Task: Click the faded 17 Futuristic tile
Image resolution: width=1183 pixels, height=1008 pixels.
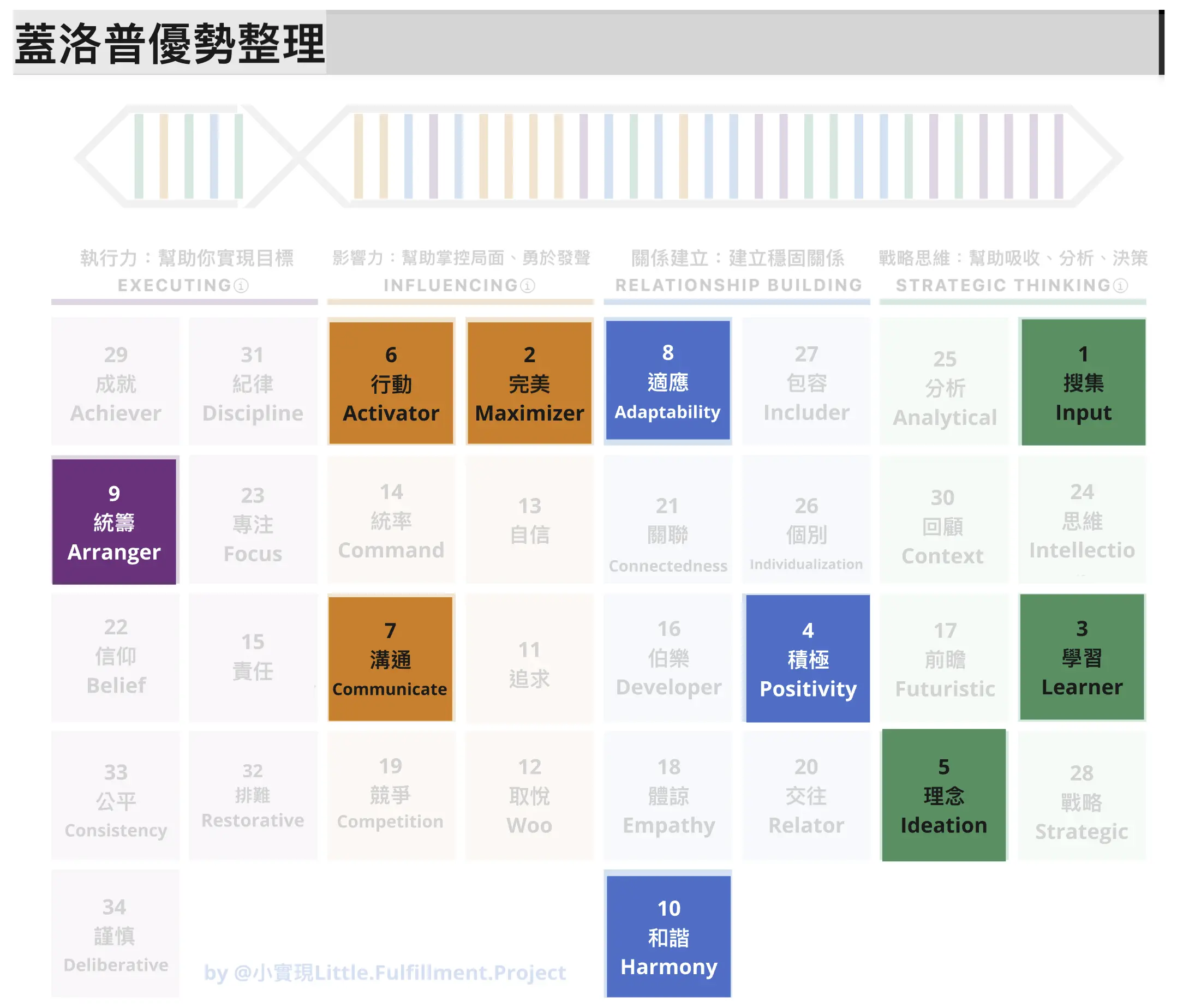Action: coord(945,657)
